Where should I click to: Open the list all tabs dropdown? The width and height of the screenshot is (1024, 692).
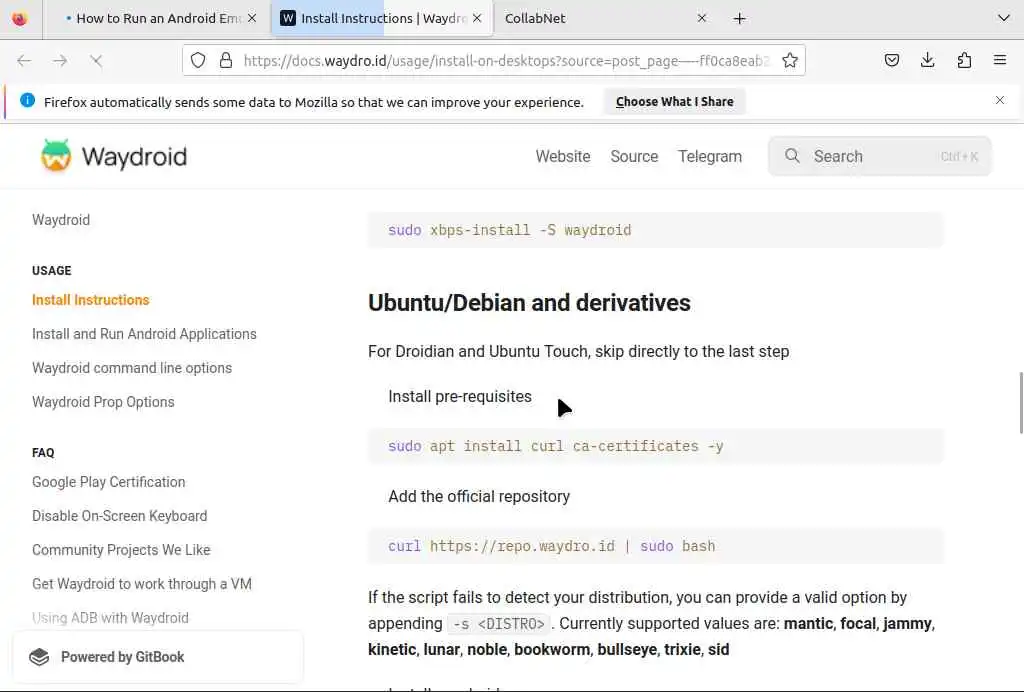coord(1004,18)
